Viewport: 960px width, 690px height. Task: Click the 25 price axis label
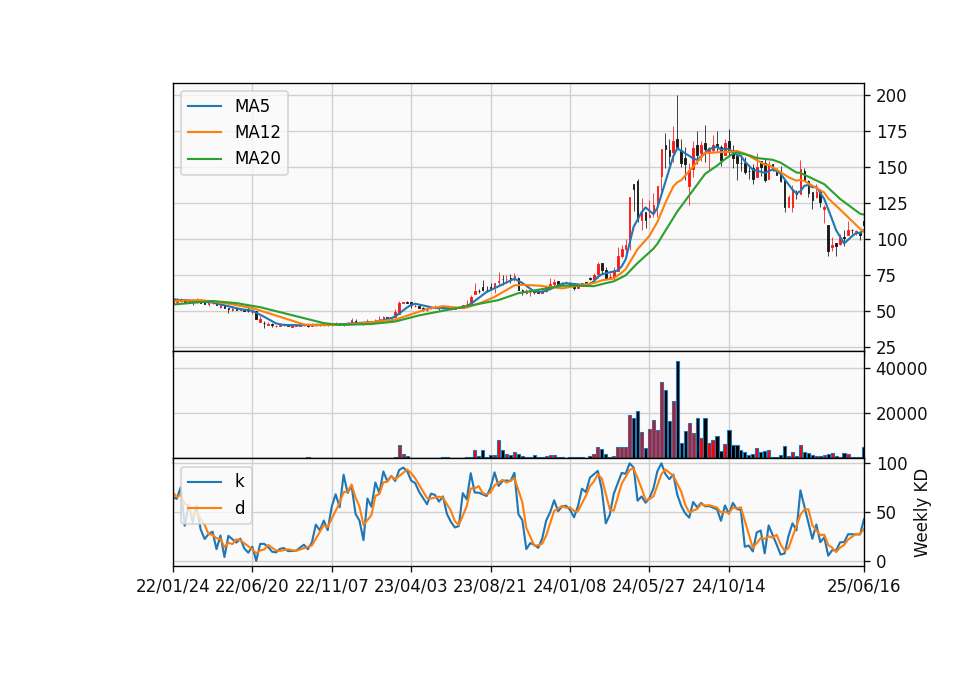tap(887, 348)
